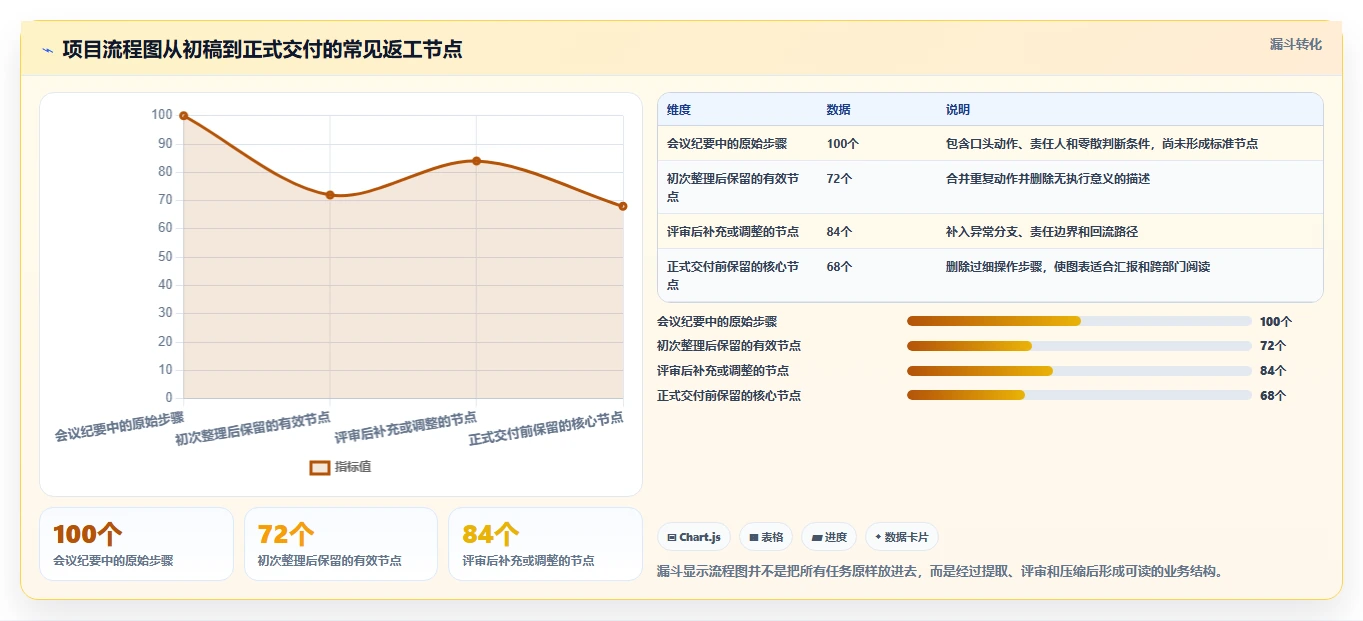Click the 100个 cell in the table
This screenshot has height=621, width=1363.
(843, 144)
